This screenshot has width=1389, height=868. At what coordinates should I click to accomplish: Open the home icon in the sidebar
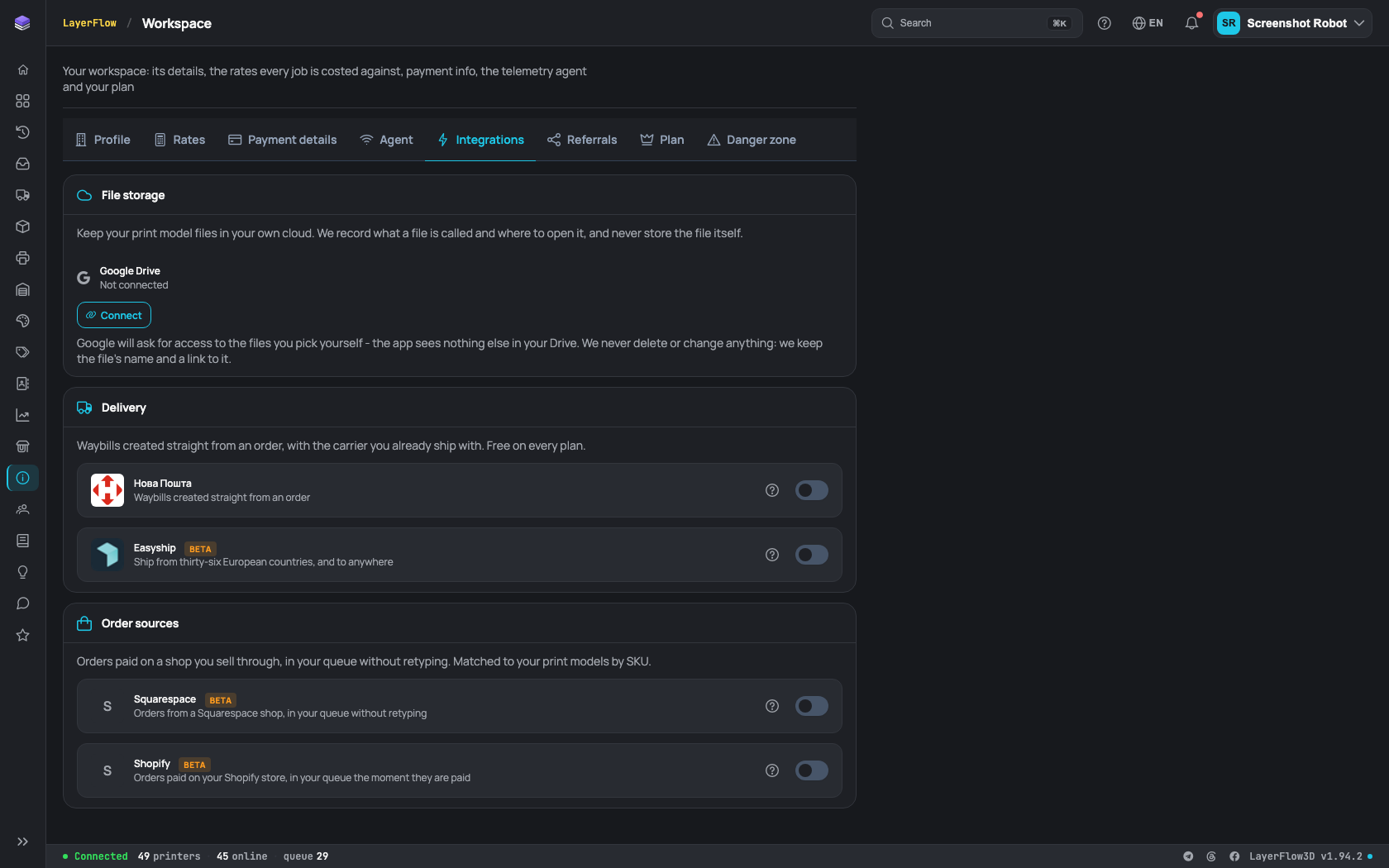(x=22, y=69)
